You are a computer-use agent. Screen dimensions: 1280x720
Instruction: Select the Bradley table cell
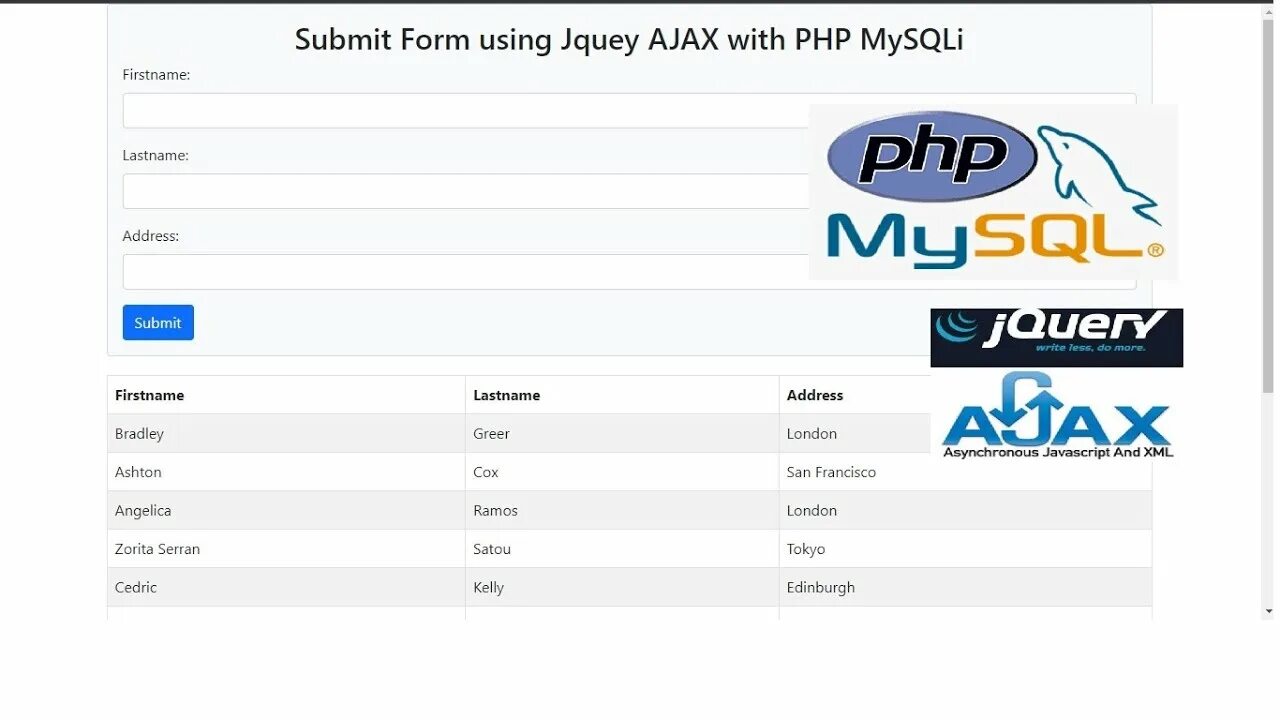click(x=286, y=434)
